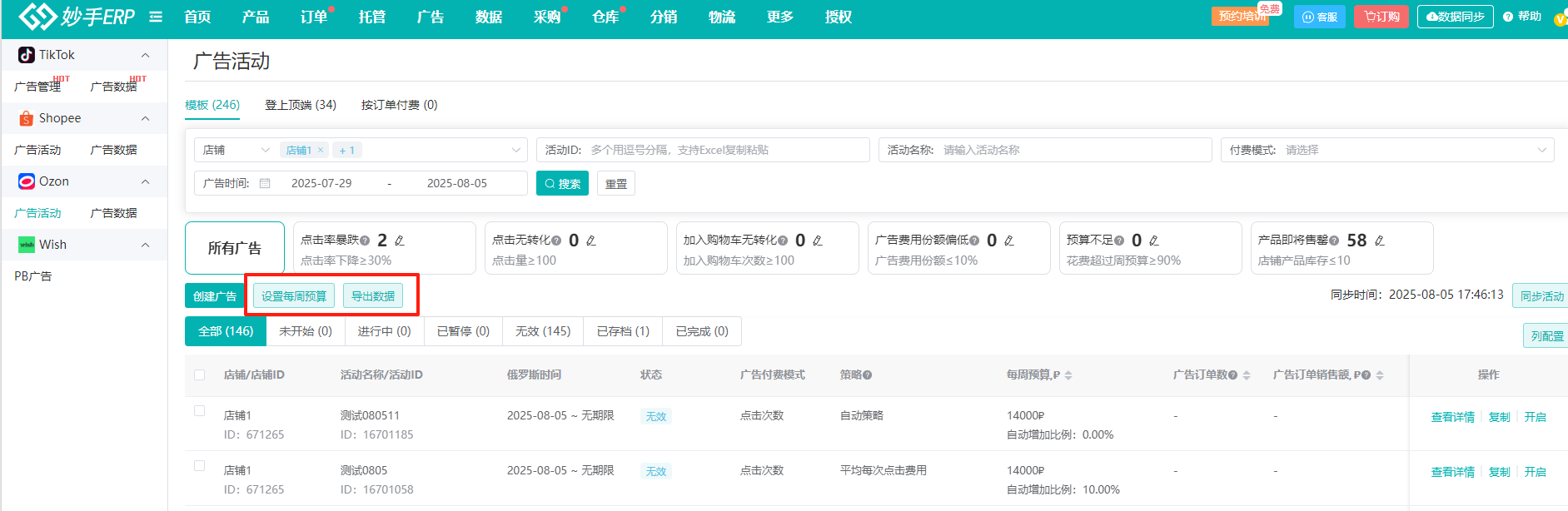This screenshot has width=1568, height=511.
Task: Remove the 店铺1 tag from filter
Action: (x=321, y=151)
